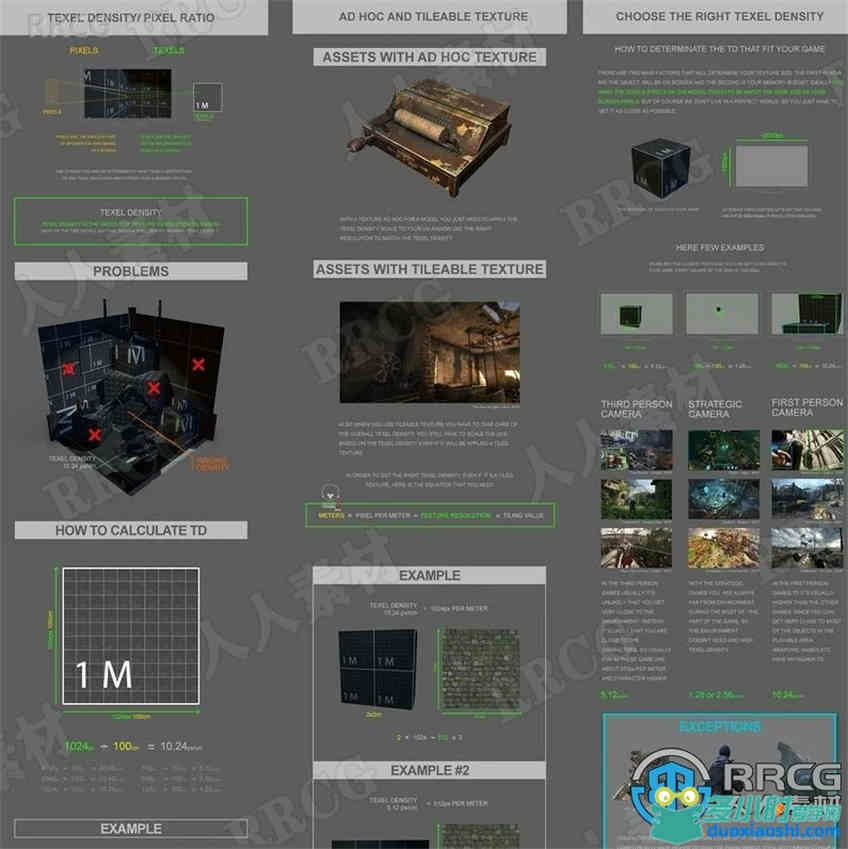
Task: Click the gray screen rectangle with green dimensions
Action: [771, 166]
